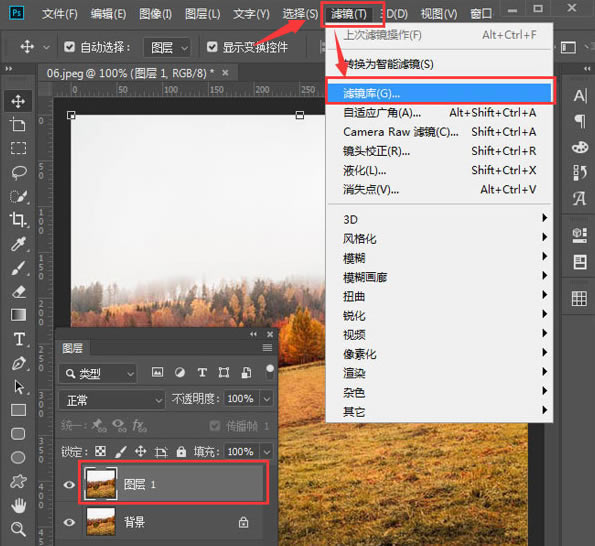Open the Color palette panel icon

(x=580, y=147)
